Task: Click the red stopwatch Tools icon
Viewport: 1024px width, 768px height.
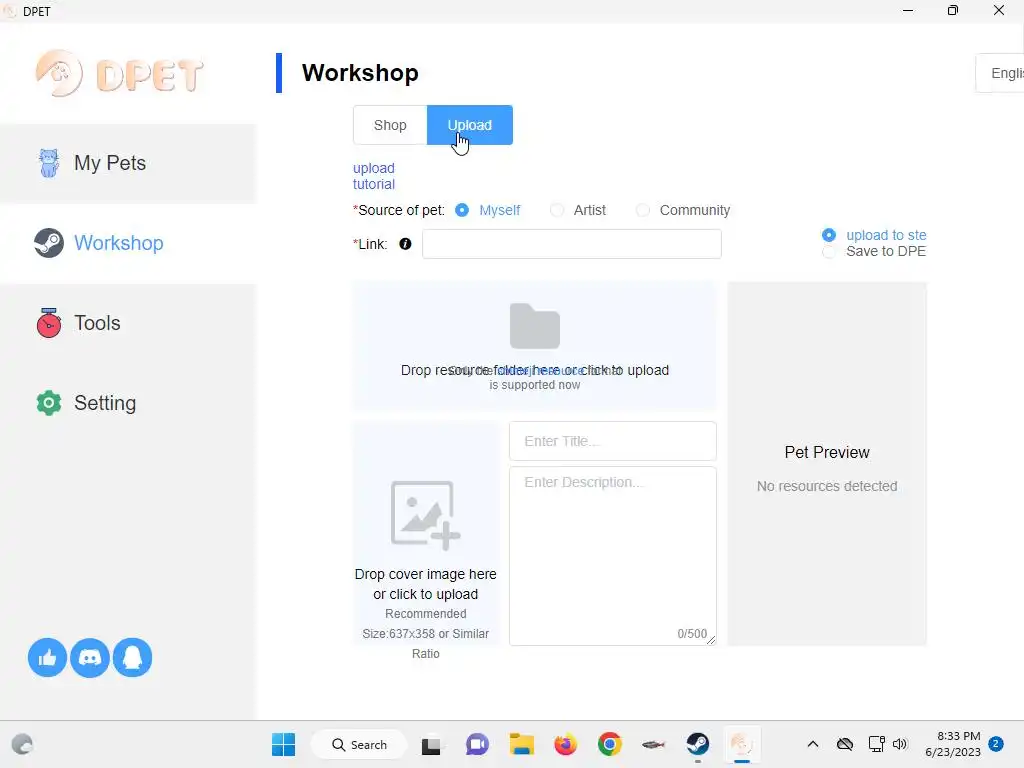Action: [49, 323]
